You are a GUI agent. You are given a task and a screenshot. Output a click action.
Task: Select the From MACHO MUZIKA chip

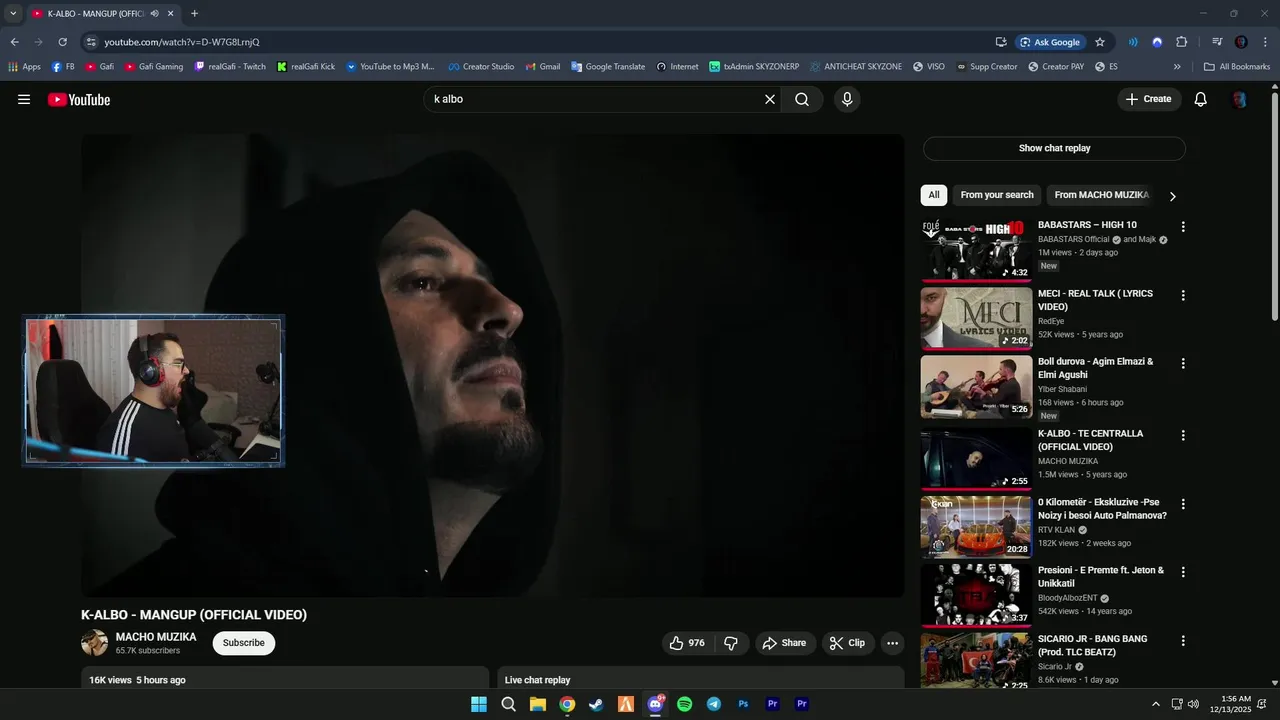(1102, 195)
